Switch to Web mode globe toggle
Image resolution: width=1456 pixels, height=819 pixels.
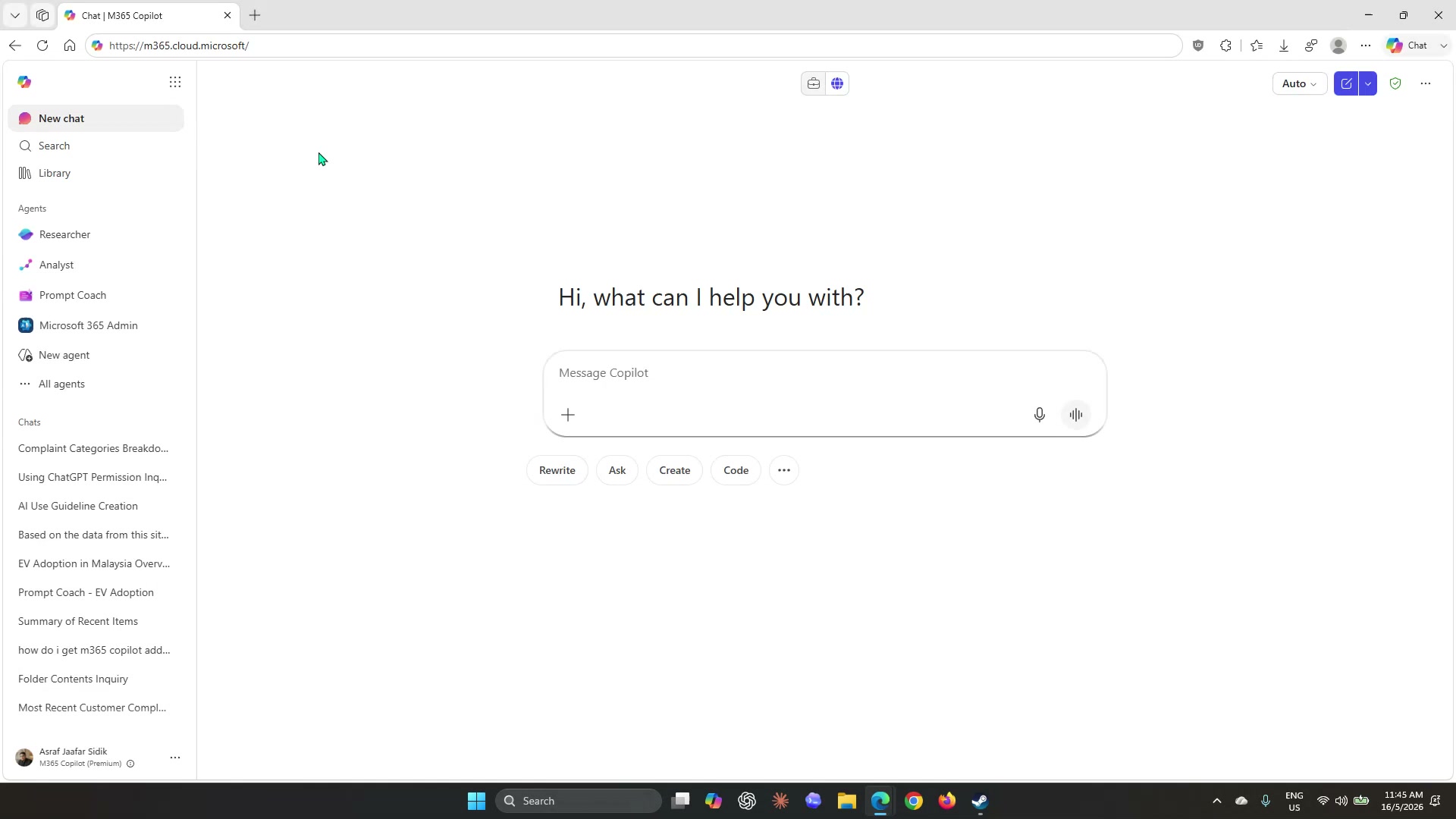point(837,83)
